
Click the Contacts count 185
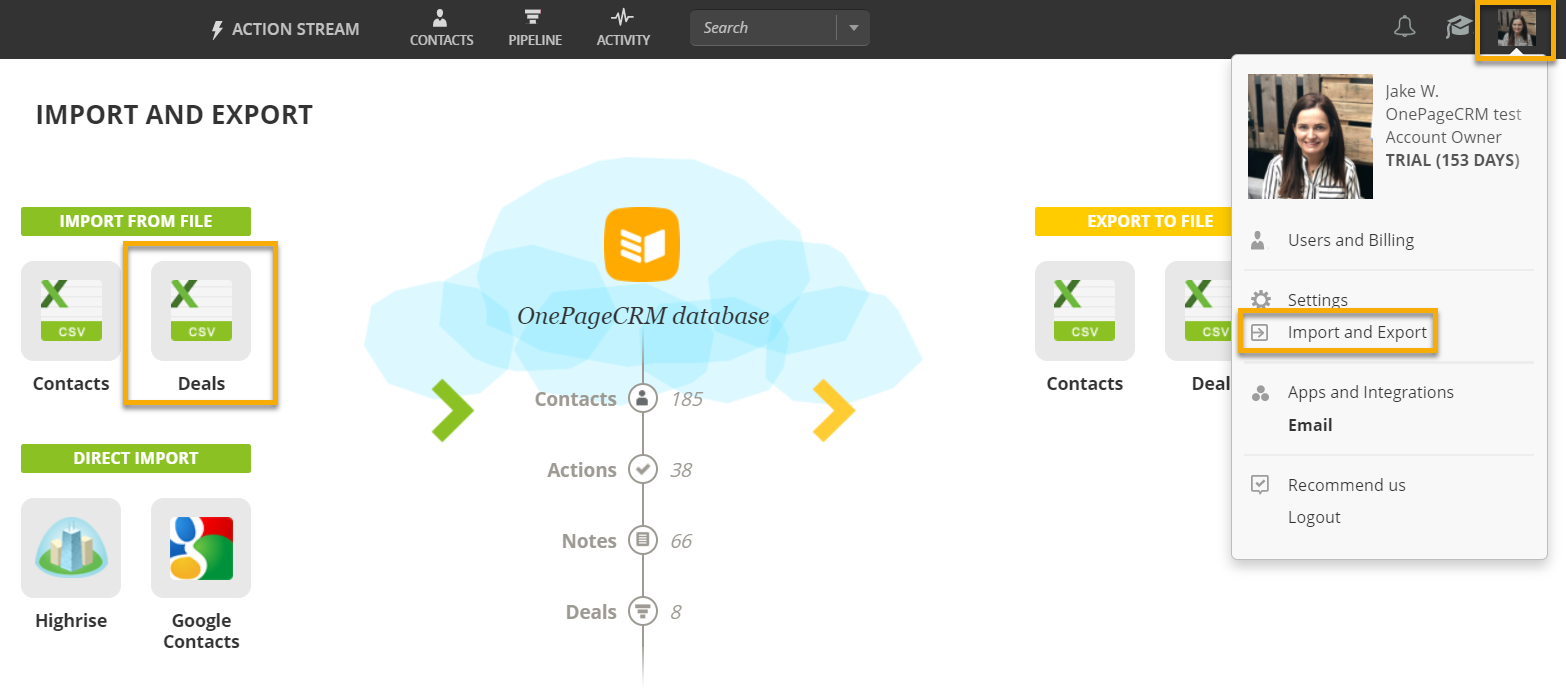click(687, 399)
